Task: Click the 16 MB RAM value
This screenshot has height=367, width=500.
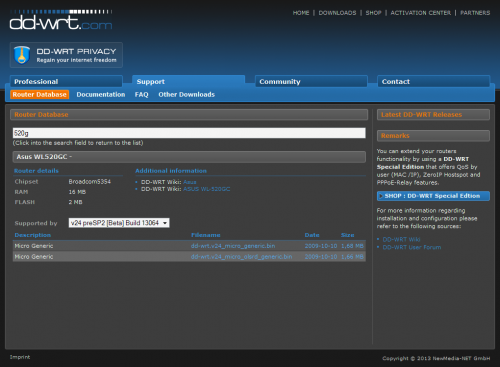Action: click(77, 192)
